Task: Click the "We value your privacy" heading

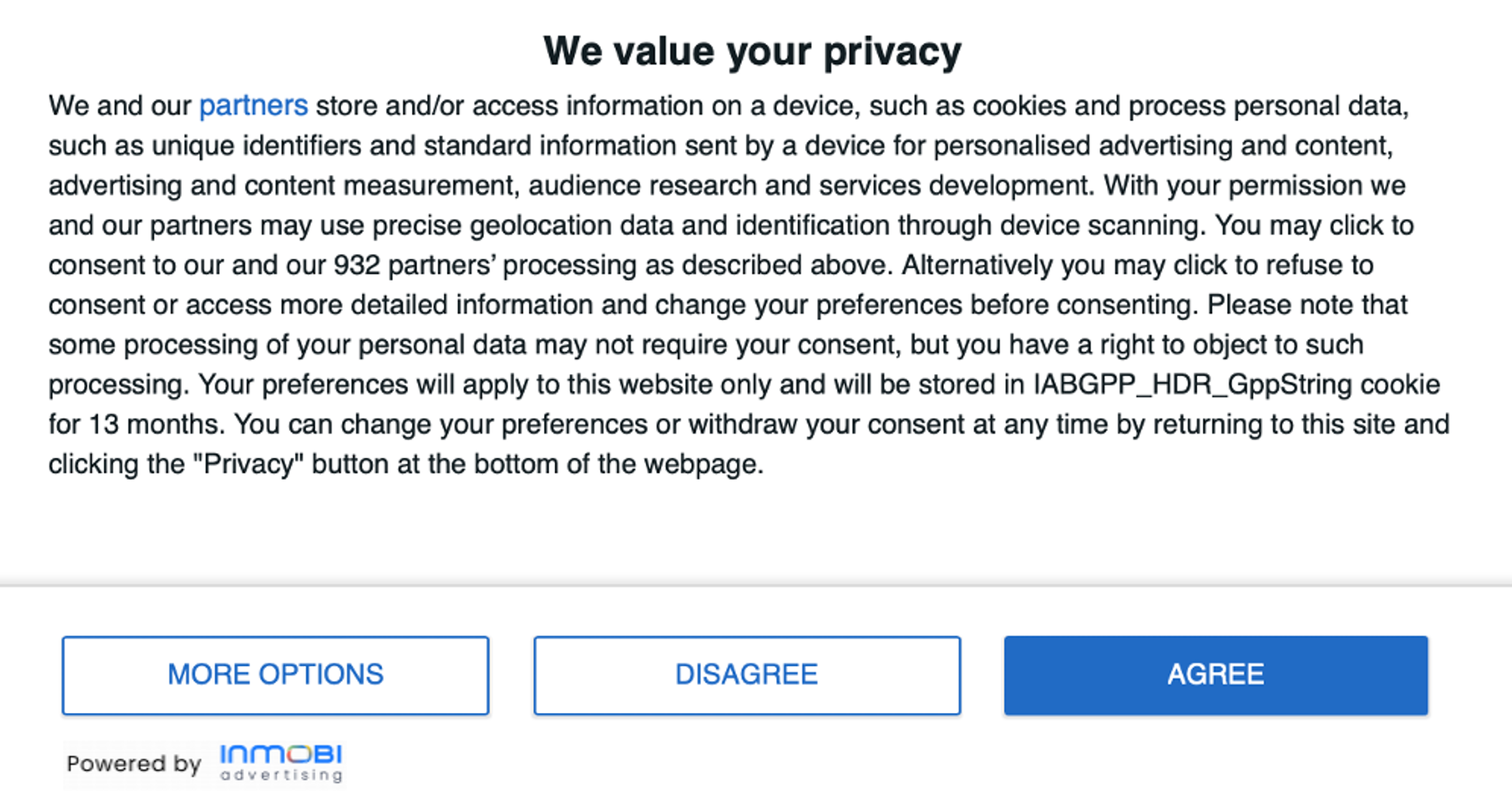Action: point(752,51)
